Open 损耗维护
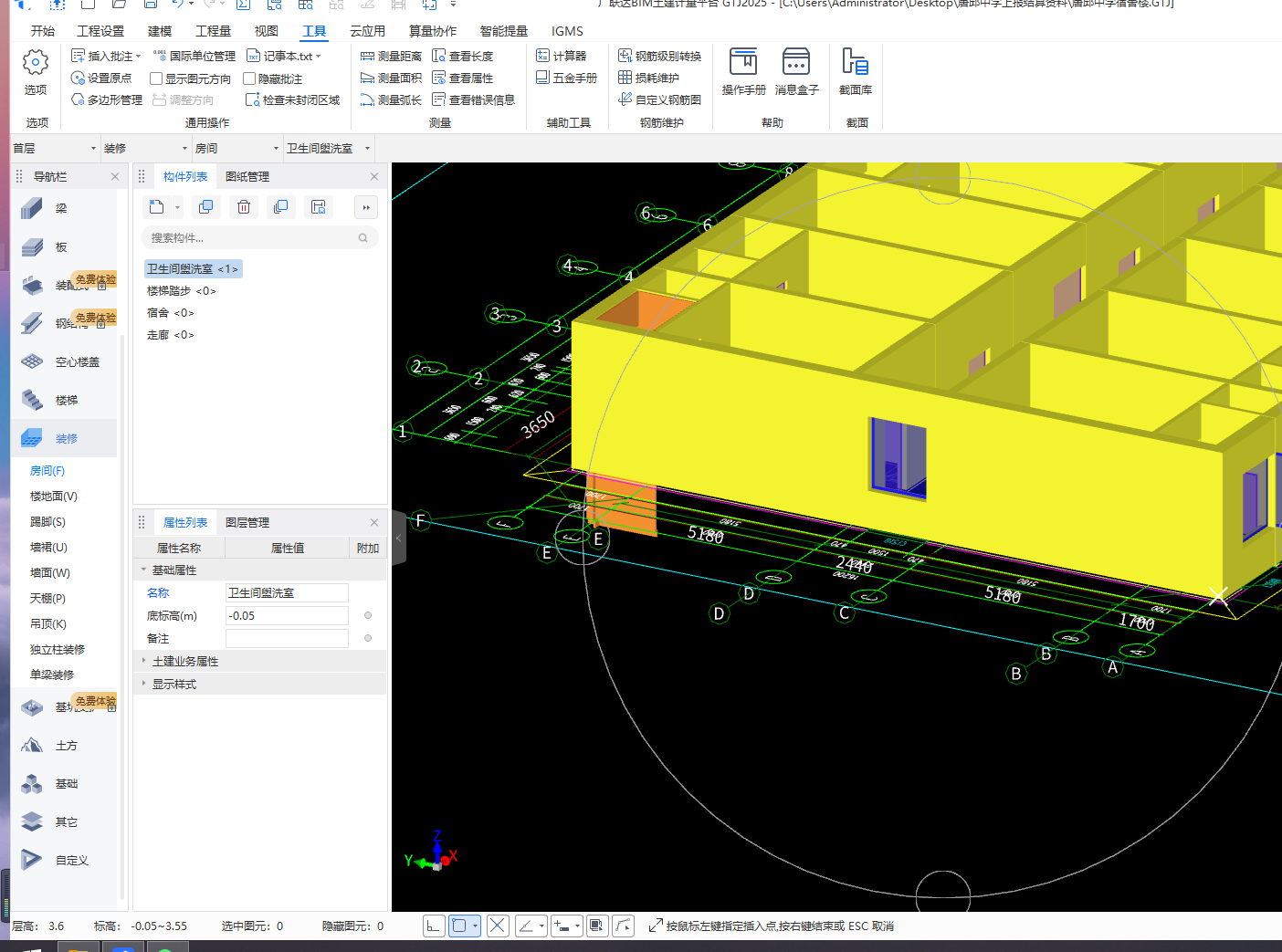The image size is (1282, 952). [x=649, y=78]
